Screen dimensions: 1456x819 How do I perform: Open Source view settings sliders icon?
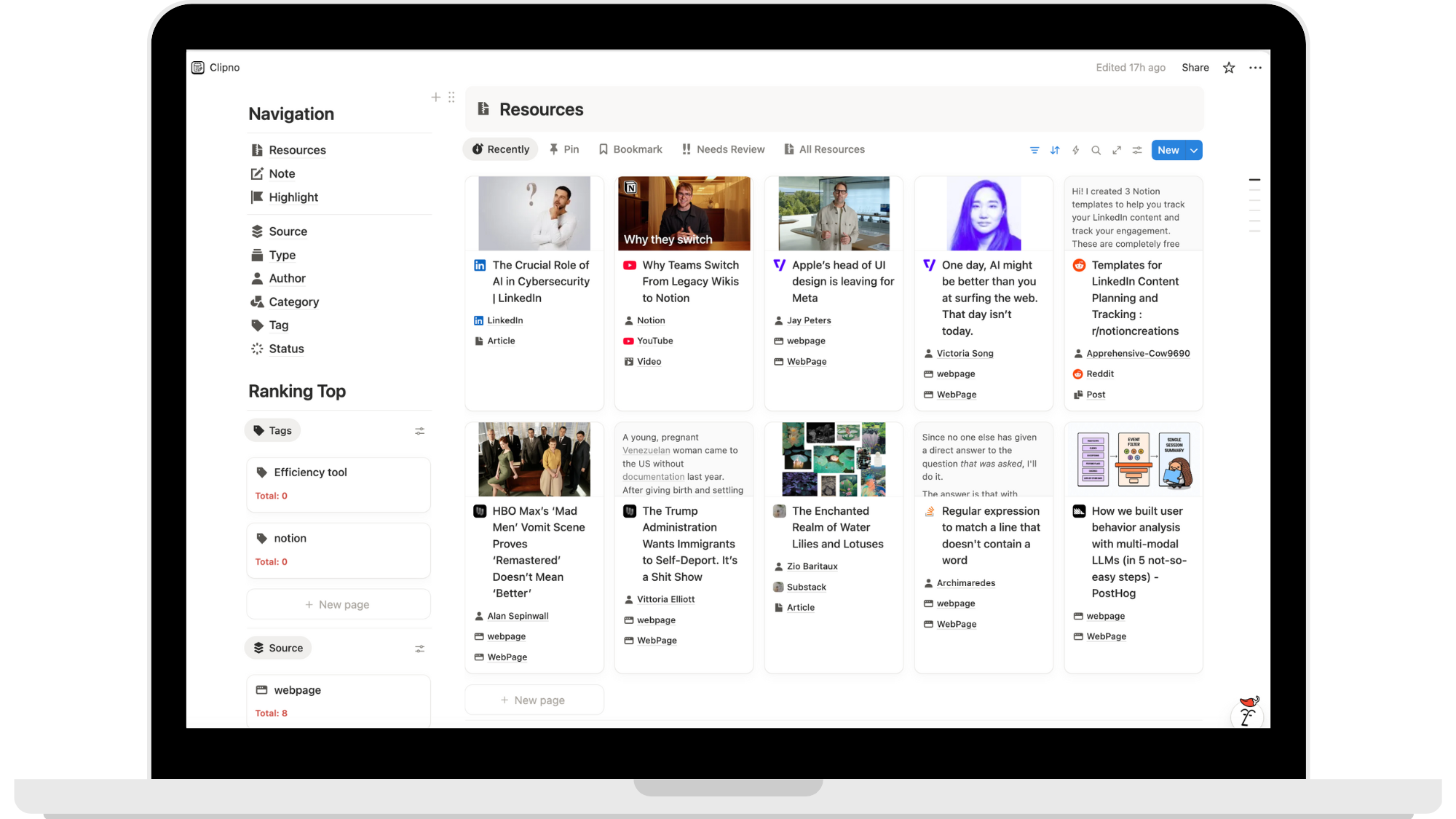tap(419, 649)
